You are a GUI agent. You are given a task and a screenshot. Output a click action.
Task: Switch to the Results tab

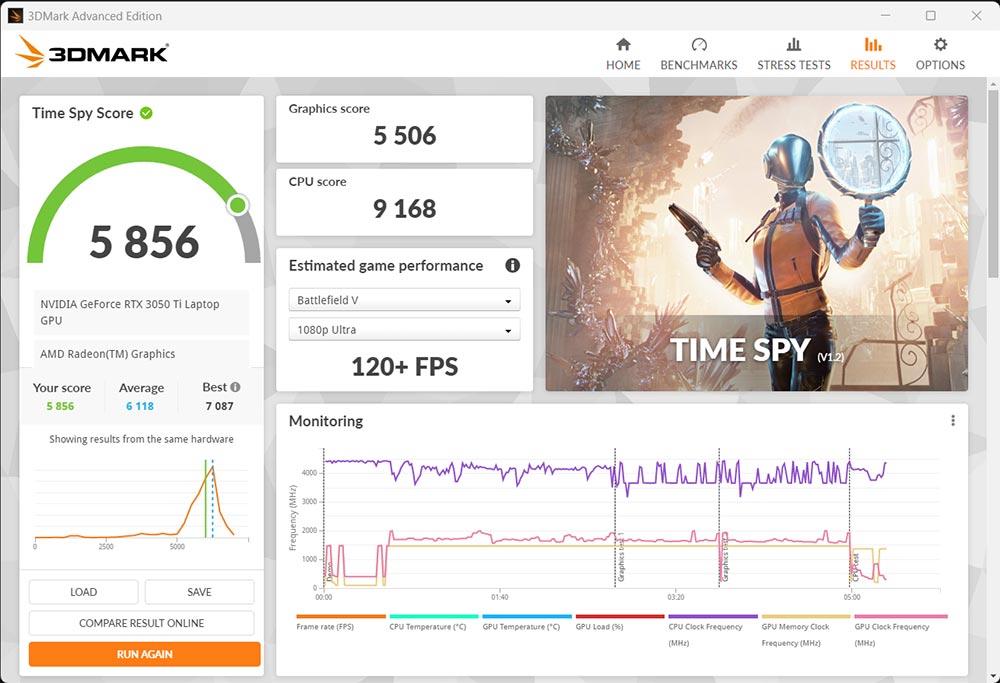[x=873, y=54]
